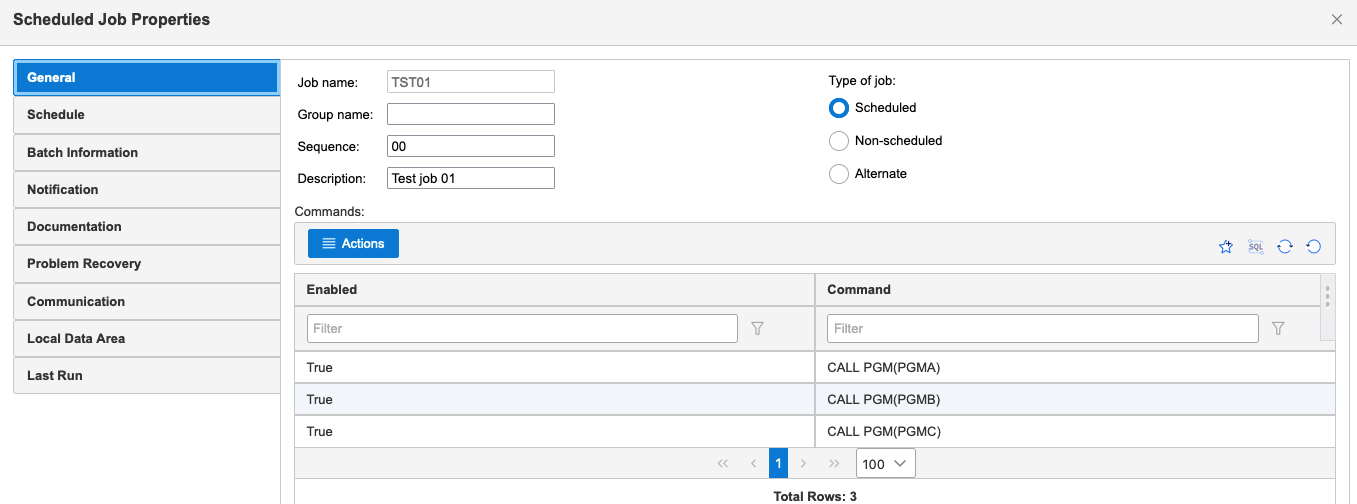
Task: Close the Scheduled Job Properties dialog
Action: click(x=1336, y=20)
